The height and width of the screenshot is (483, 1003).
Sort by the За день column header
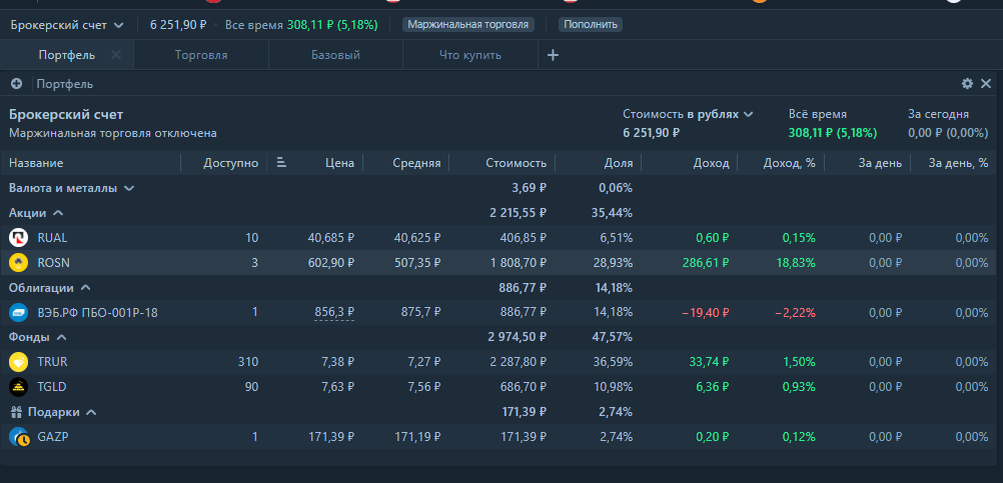880,163
